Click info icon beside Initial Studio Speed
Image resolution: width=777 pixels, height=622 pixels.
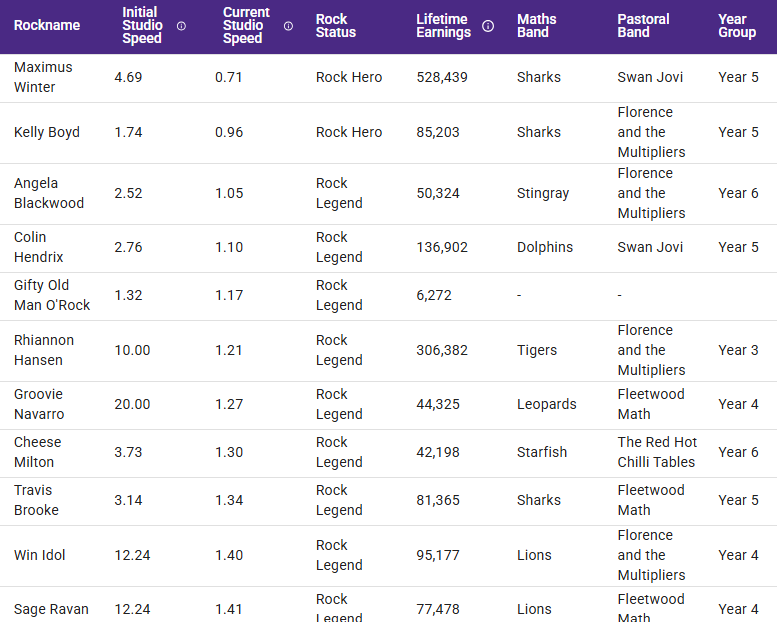tap(181, 26)
